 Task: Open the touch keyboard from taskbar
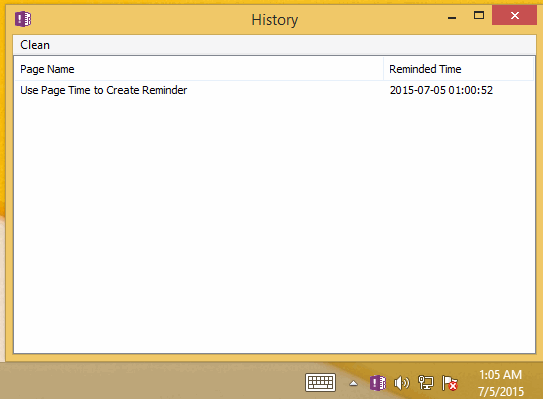[x=320, y=383]
